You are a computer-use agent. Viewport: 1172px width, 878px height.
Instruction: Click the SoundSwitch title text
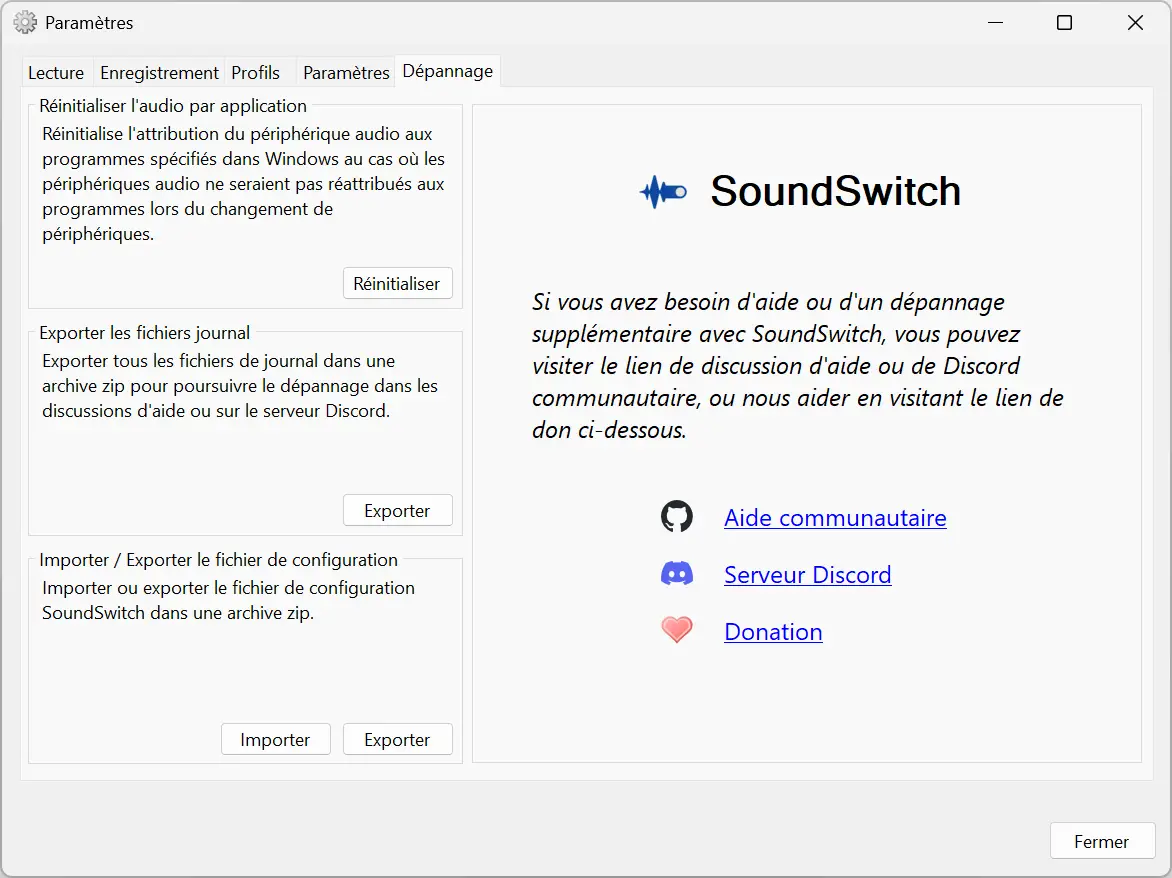click(x=835, y=191)
